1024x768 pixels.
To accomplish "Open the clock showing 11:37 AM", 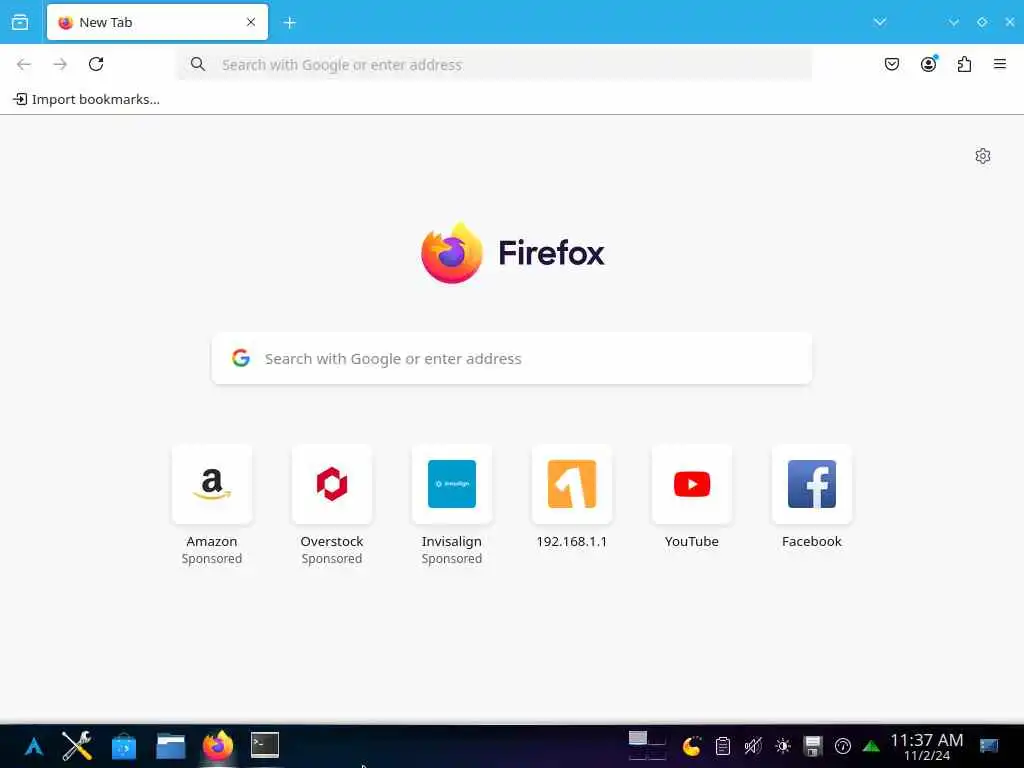I will pos(927,747).
